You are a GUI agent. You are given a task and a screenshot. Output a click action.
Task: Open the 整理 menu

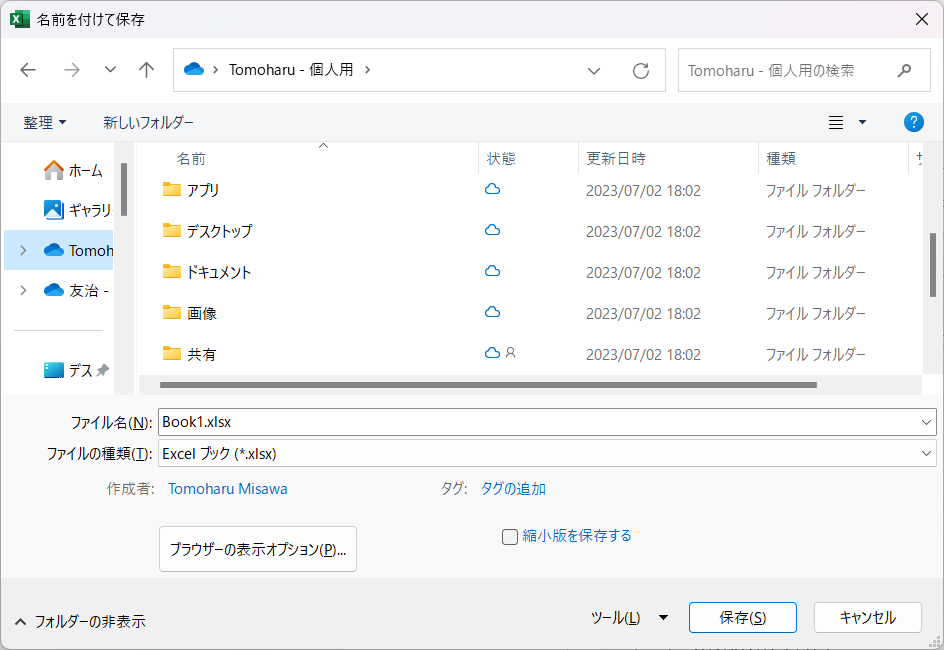[x=45, y=122]
